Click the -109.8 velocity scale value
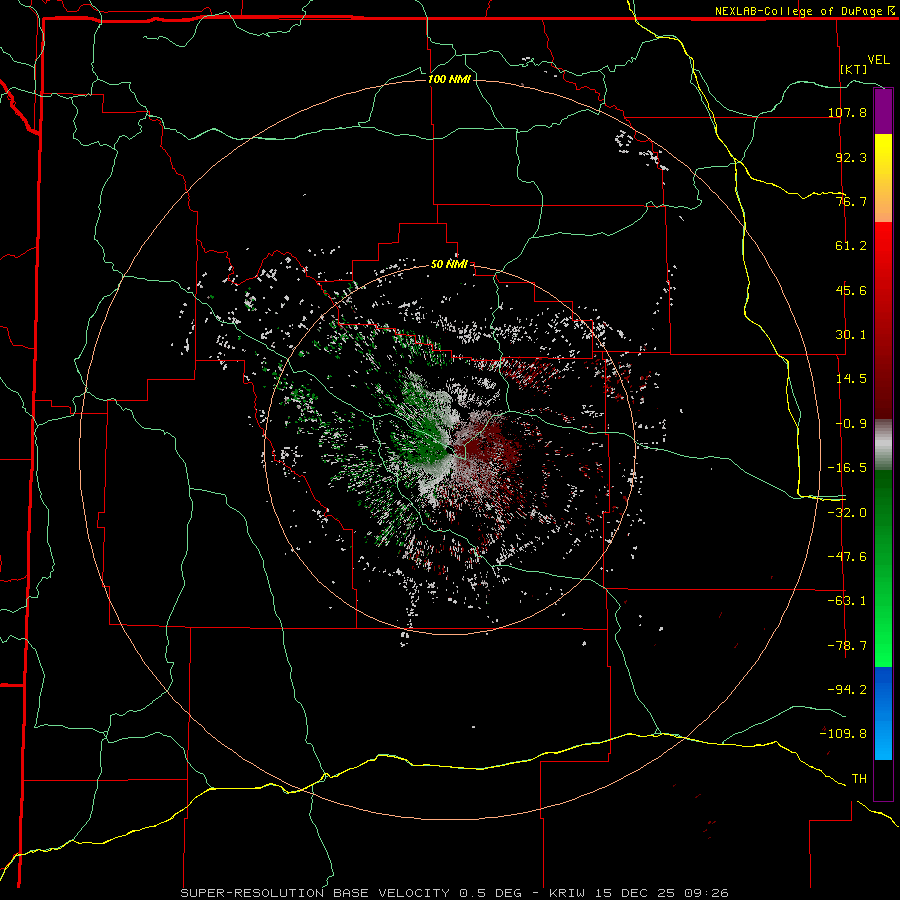This screenshot has width=900, height=900. [x=844, y=734]
